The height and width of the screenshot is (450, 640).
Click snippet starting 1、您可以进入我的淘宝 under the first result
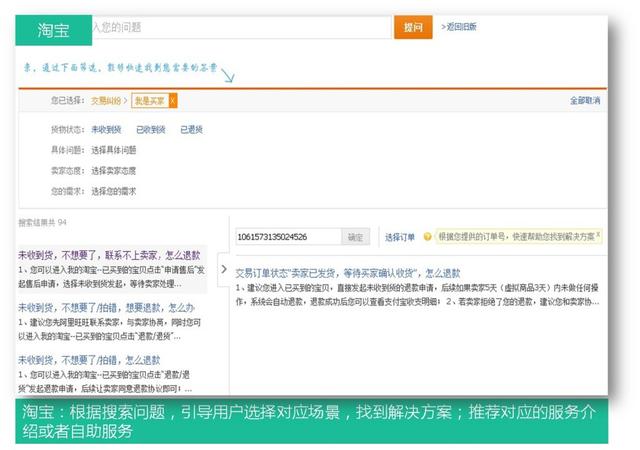[111, 277]
